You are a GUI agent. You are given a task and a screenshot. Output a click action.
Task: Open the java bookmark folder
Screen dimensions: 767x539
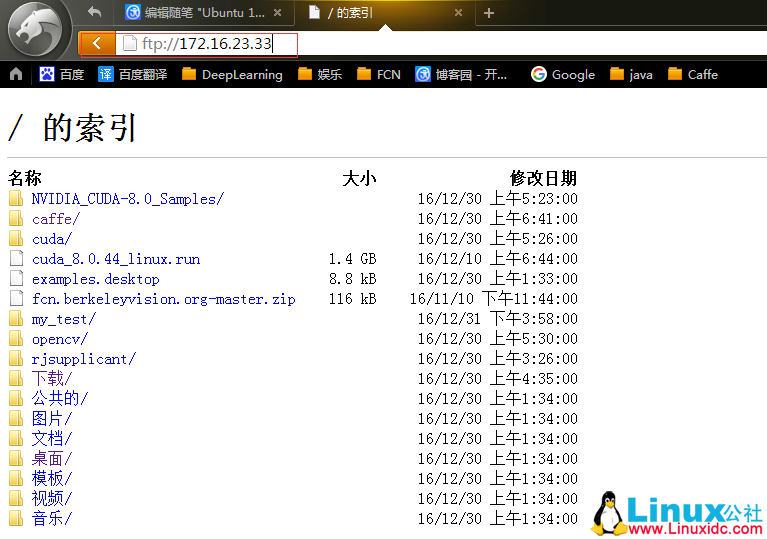coord(632,74)
